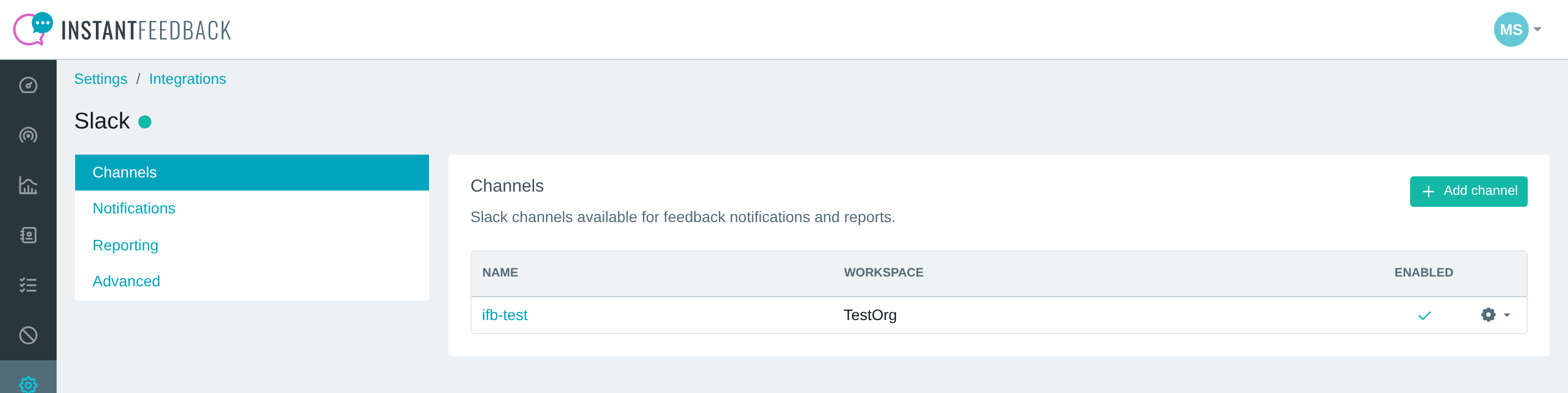
Task: Open the ifb-test channel link
Action: [x=504, y=315]
